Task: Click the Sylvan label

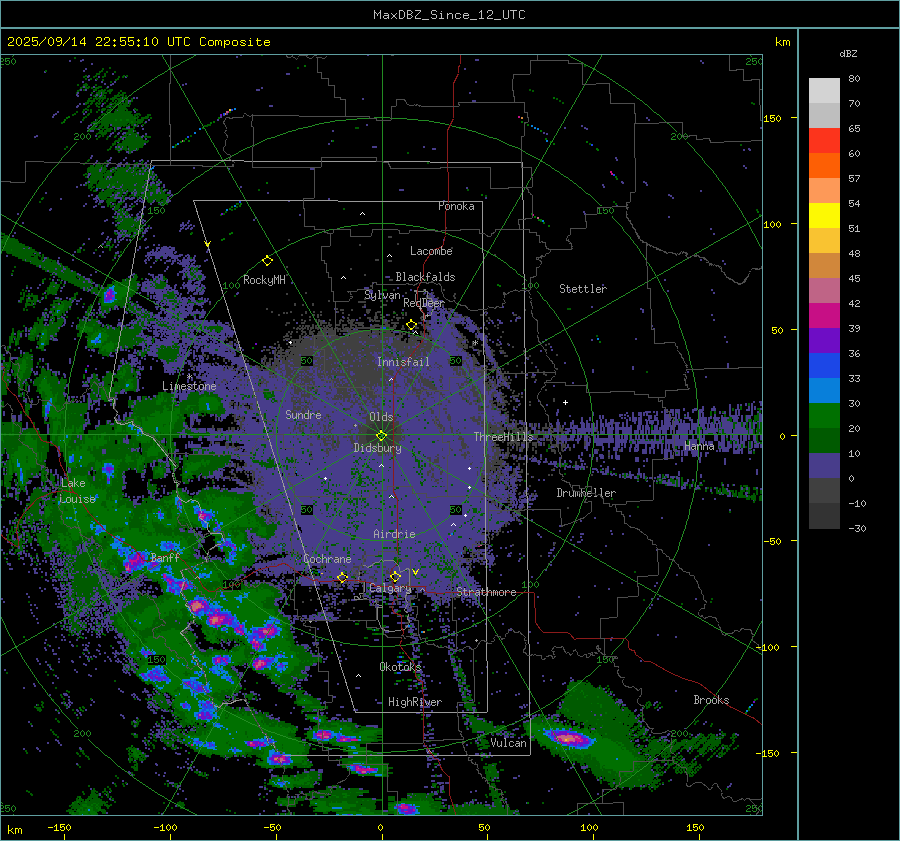Action: 382,295
